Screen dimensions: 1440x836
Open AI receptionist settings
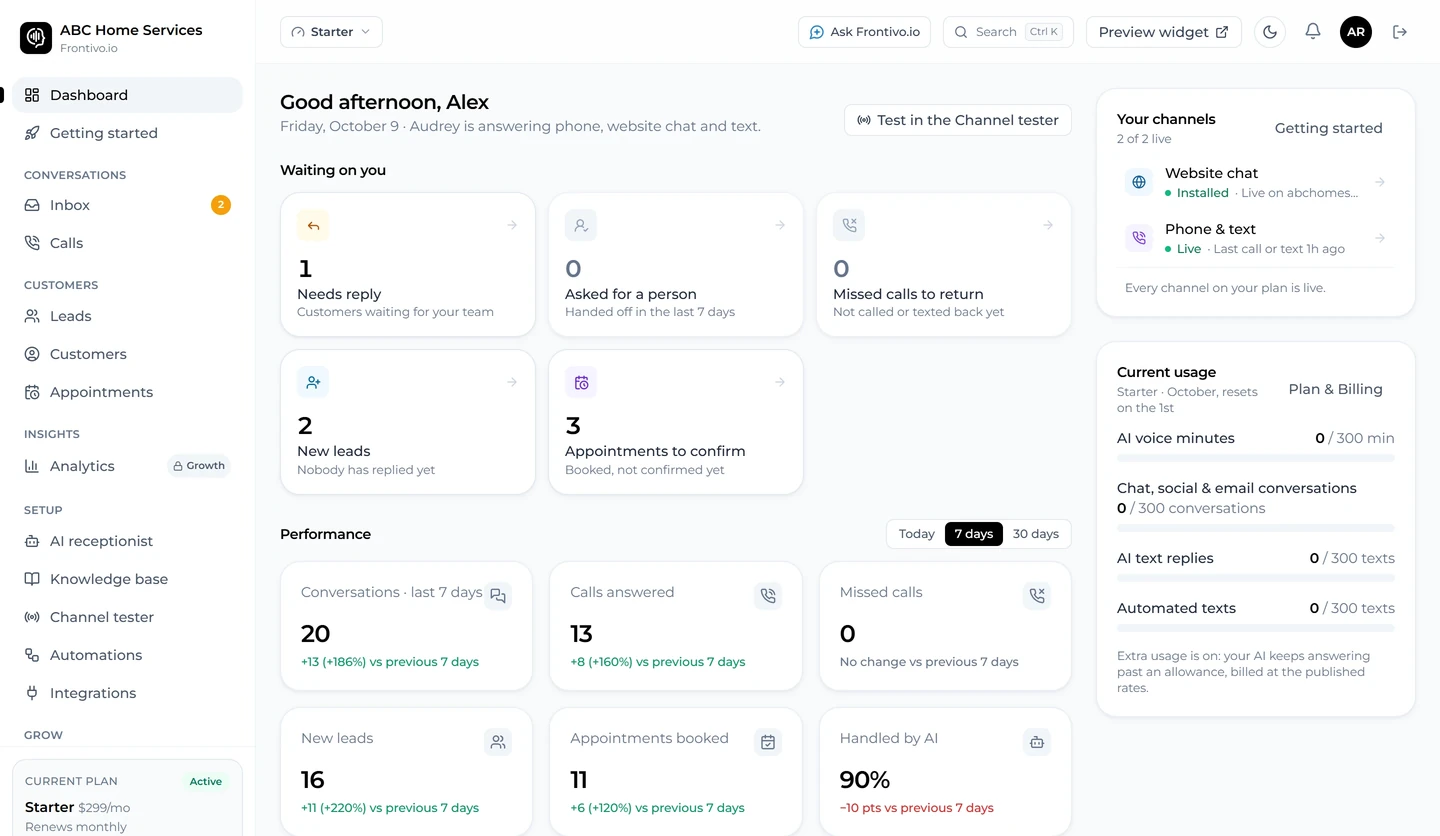click(127, 541)
